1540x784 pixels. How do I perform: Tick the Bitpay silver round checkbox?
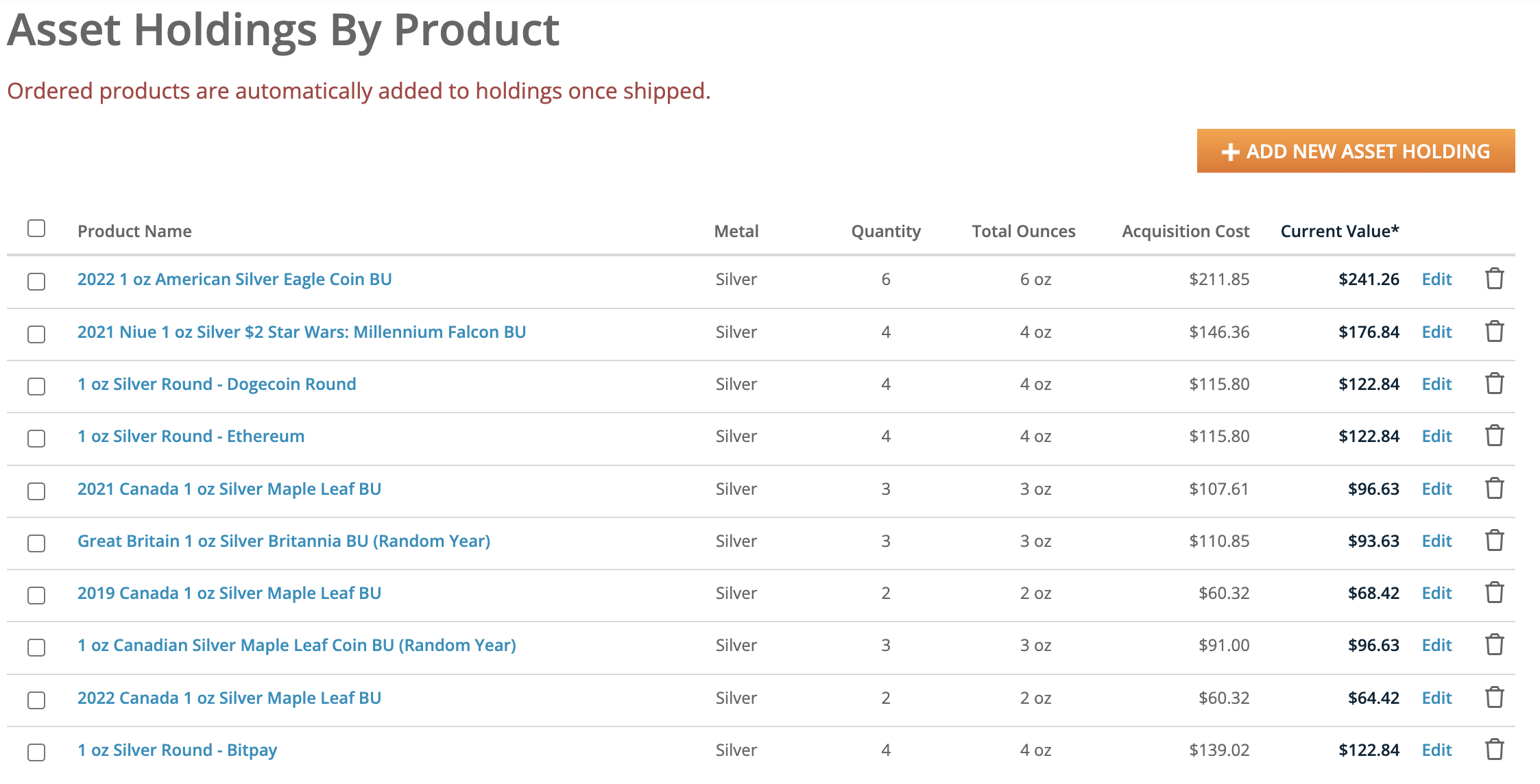pyautogui.click(x=36, y=752)
